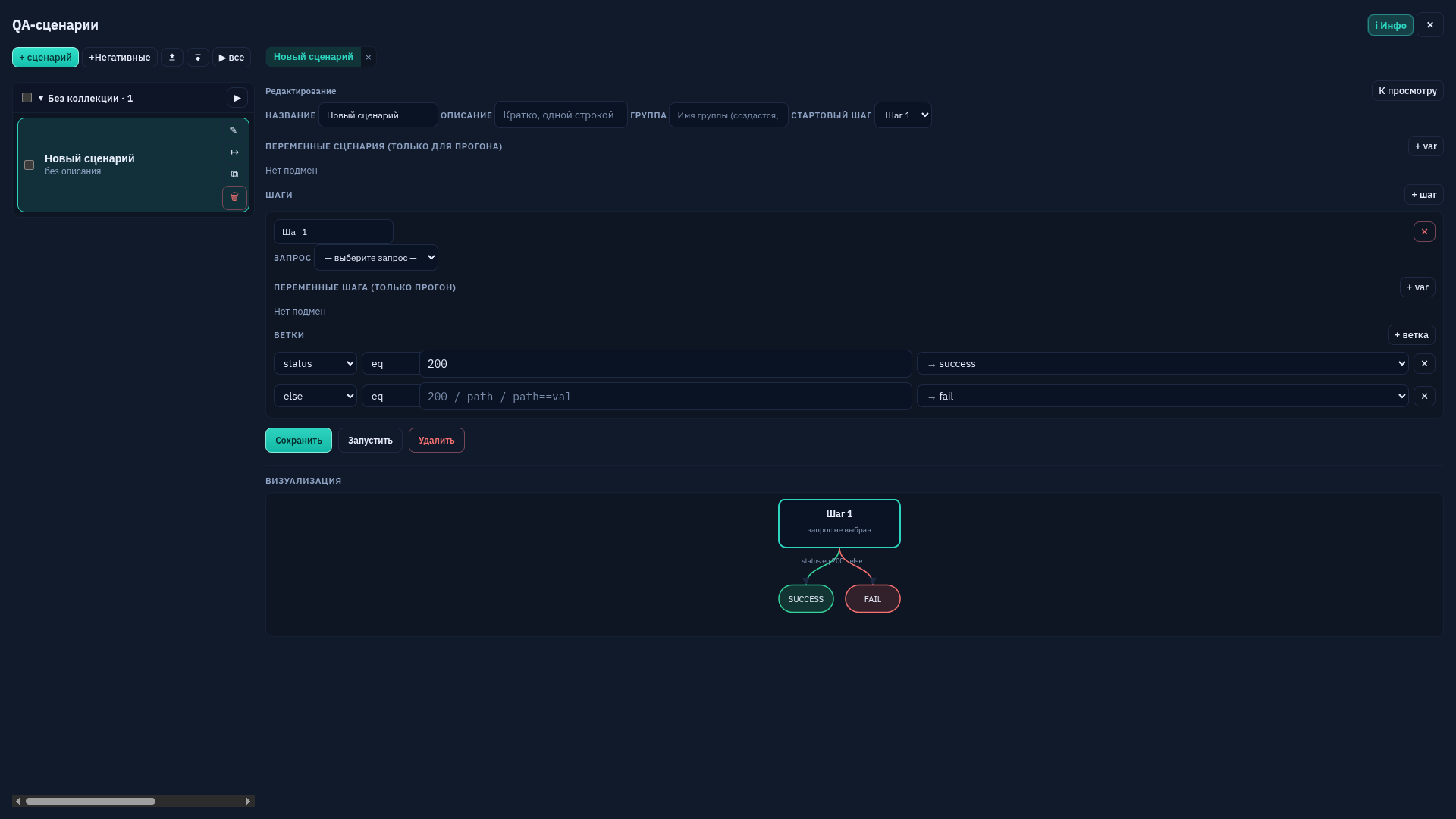
Task: Click the 'Сохранить' button
Action: [x=299, y=441]
